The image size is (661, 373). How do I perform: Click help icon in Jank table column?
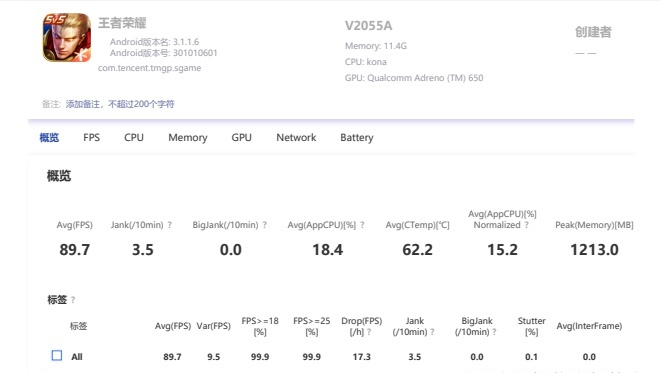(432, 332)
